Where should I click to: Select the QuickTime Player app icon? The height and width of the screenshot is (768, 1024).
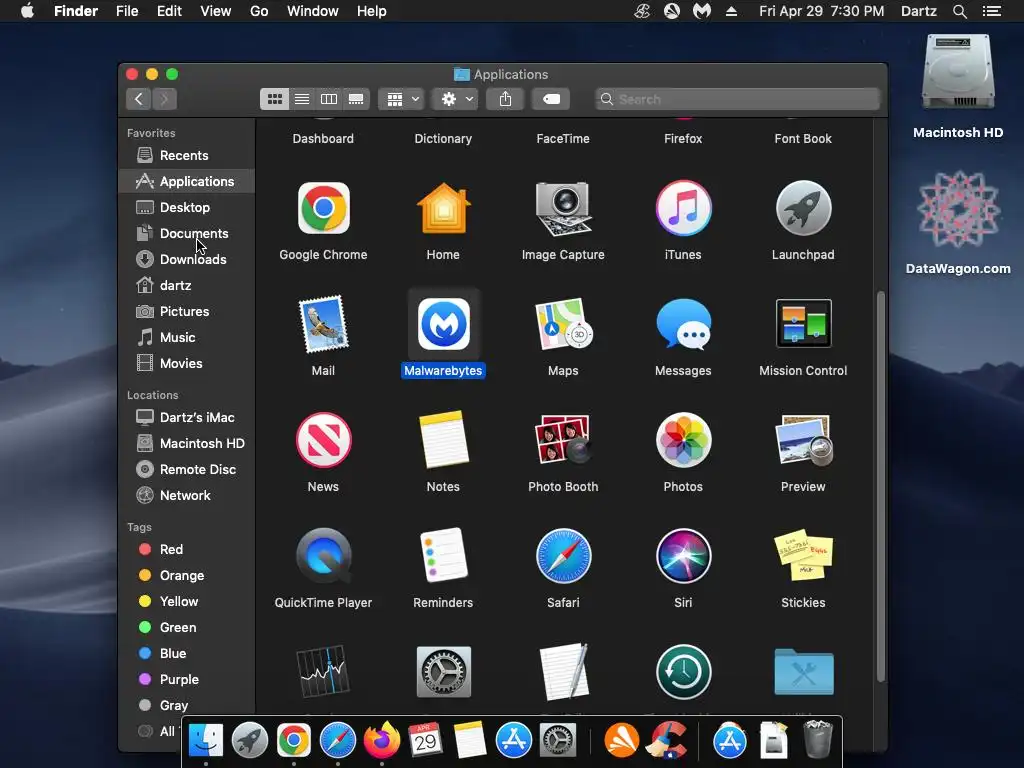pyautogui.click(x=323, y=556)
